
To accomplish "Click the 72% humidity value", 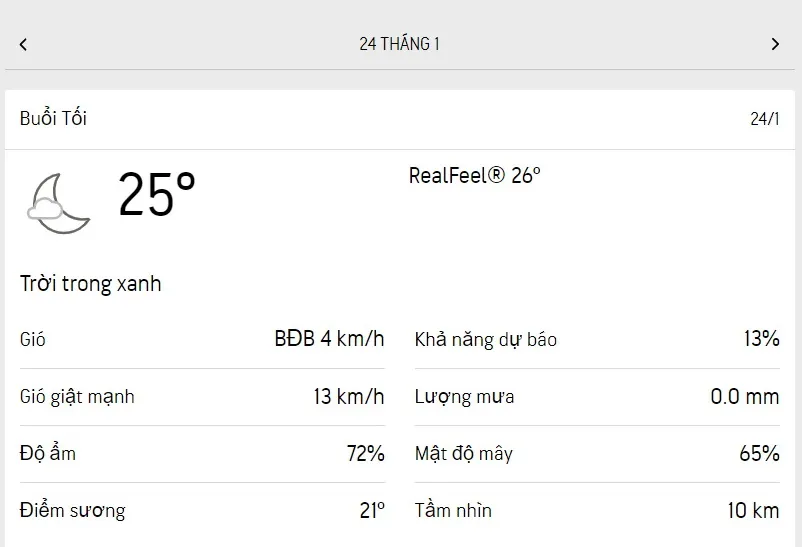I will pyautogui.click(x=365, y=454).
